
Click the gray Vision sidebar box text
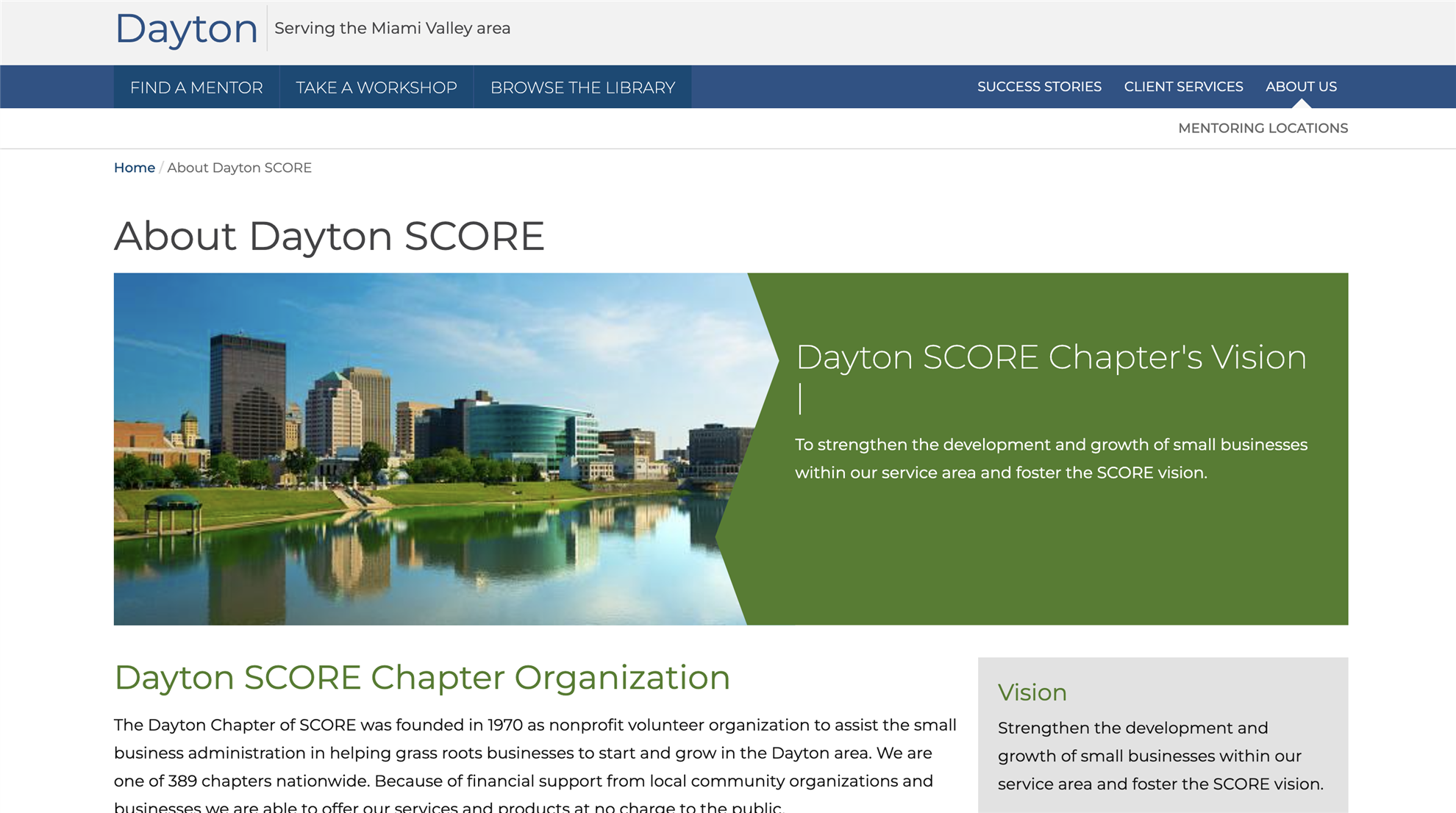click(x=1160, y=756)
